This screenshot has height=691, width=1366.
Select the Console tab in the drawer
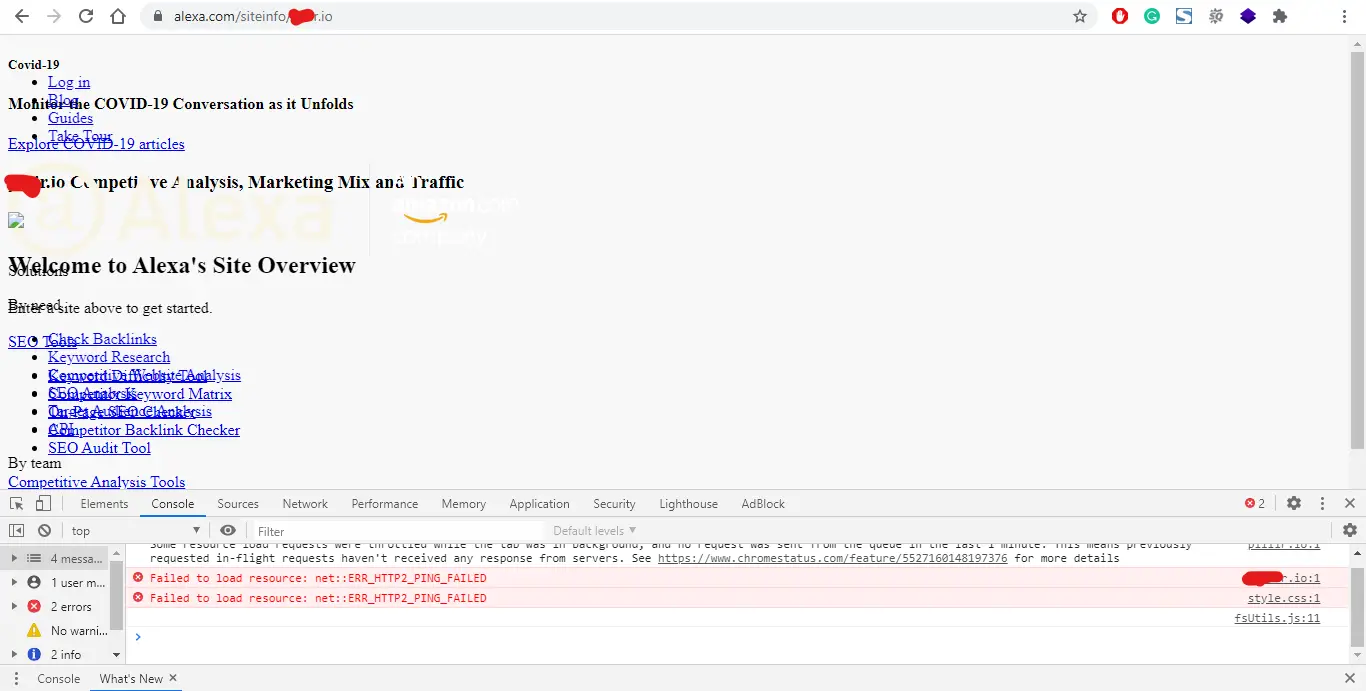click(x=59, y=678)
